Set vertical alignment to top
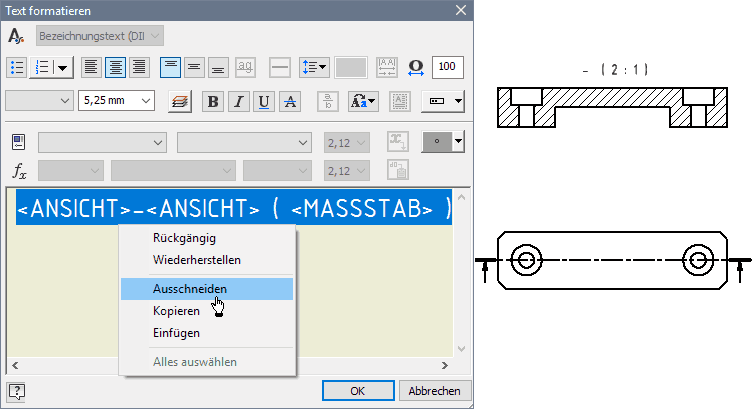Viewport: 752px width, 409px height. coord(170,67)
